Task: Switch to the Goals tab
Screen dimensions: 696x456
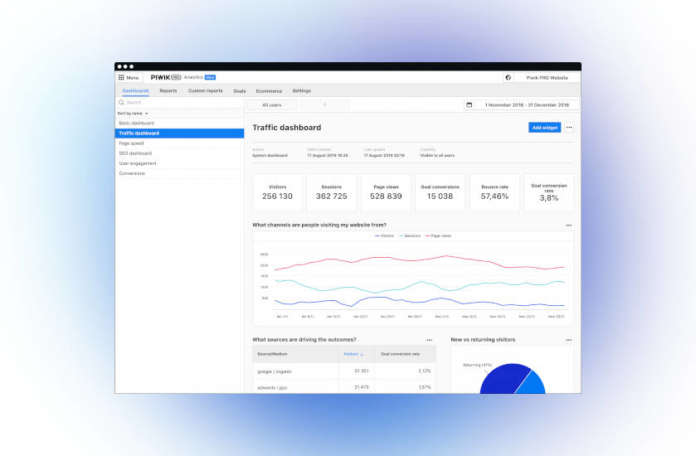Action: pos(240,91)
